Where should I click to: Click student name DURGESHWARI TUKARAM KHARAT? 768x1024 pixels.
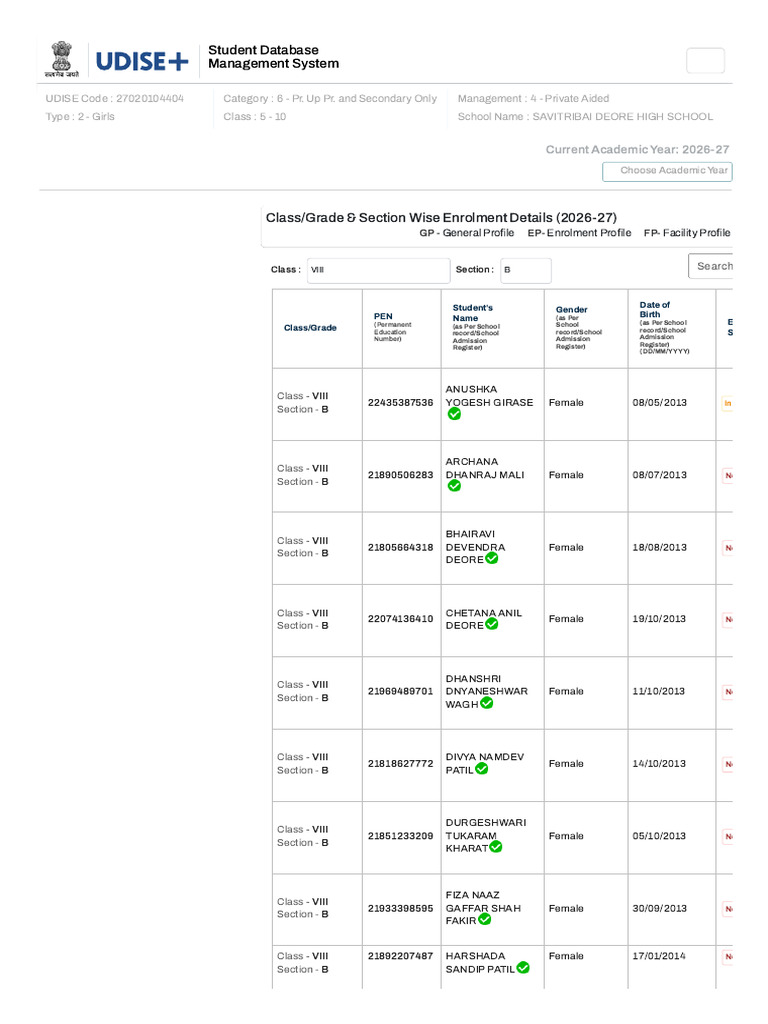486,835
